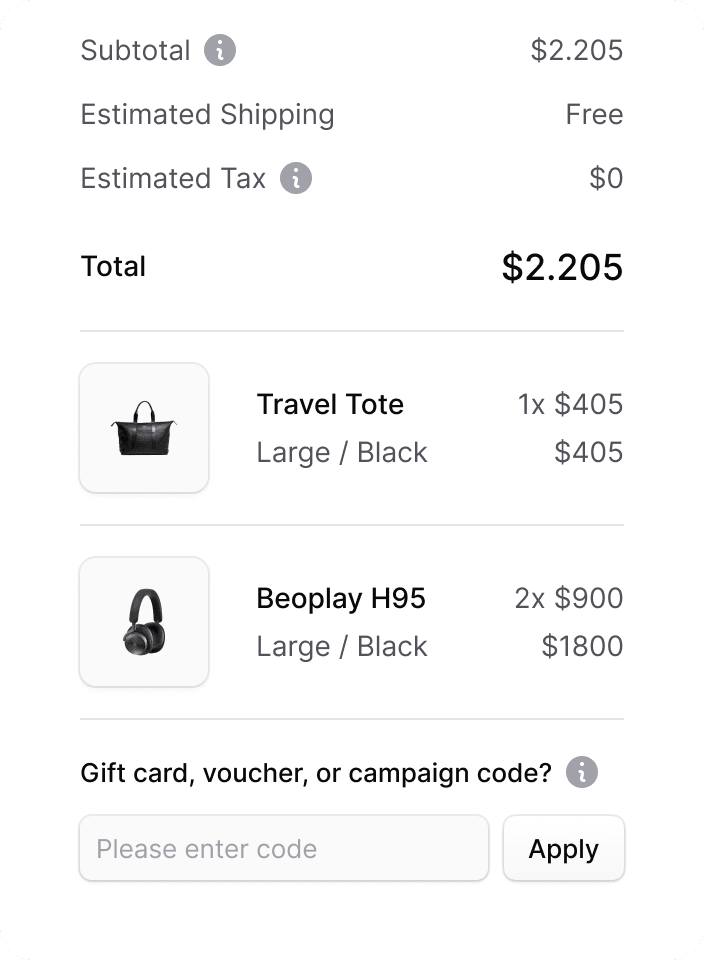Image resolution: width=704 pixels, height=960 pixels.
Task: Select the Beoplay H95 product name
Action: point(341,598)
